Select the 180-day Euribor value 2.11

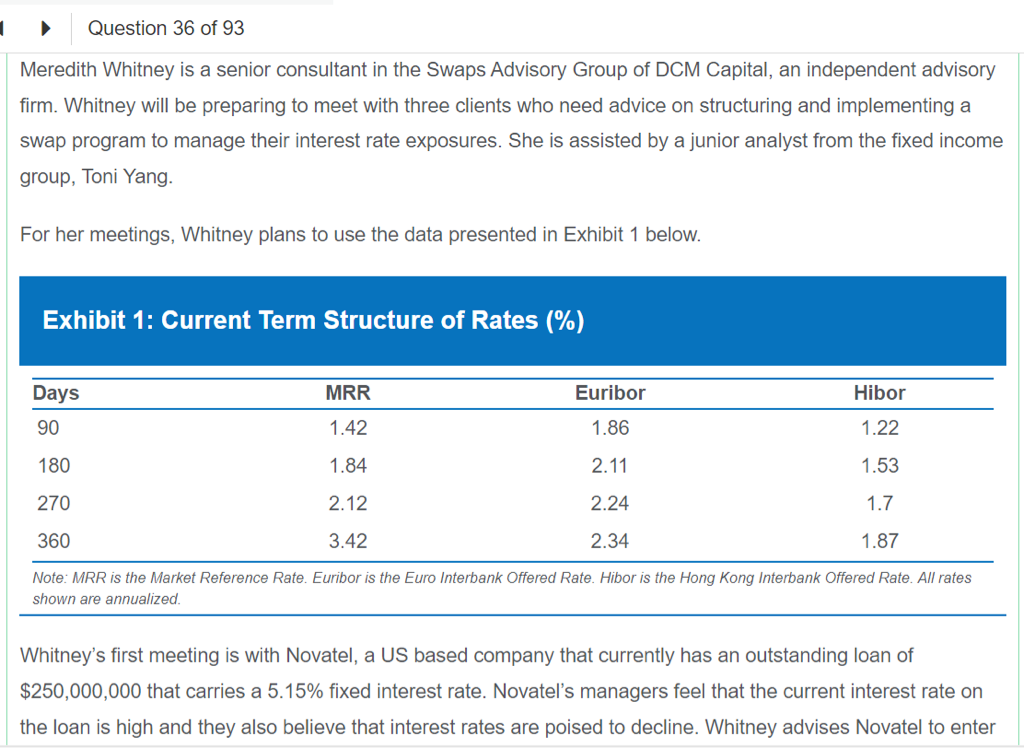610,466
